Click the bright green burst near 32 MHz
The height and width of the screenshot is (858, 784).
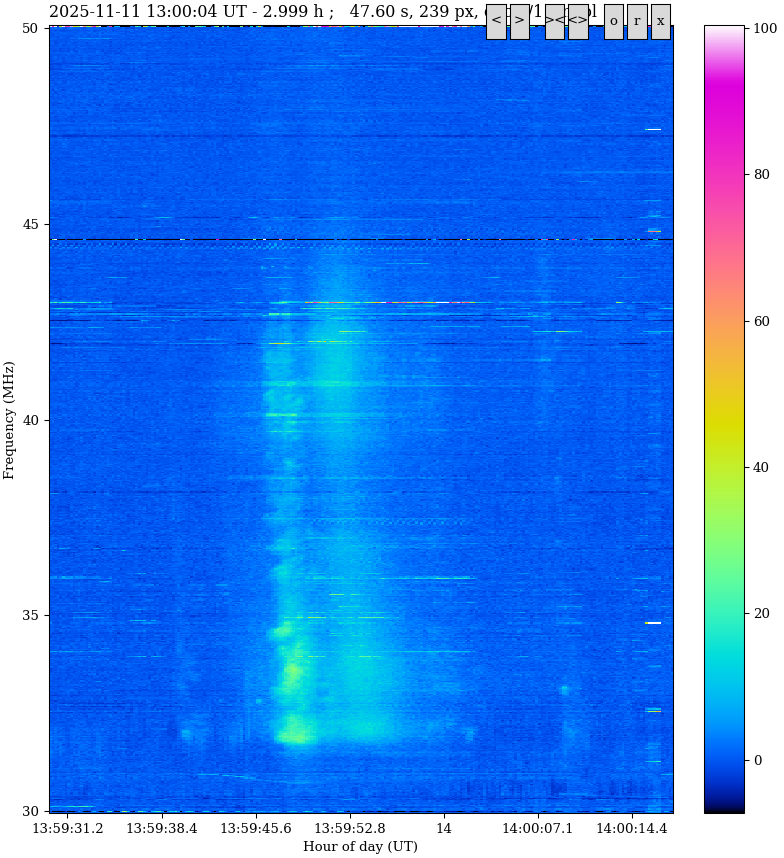pos(295,736)
